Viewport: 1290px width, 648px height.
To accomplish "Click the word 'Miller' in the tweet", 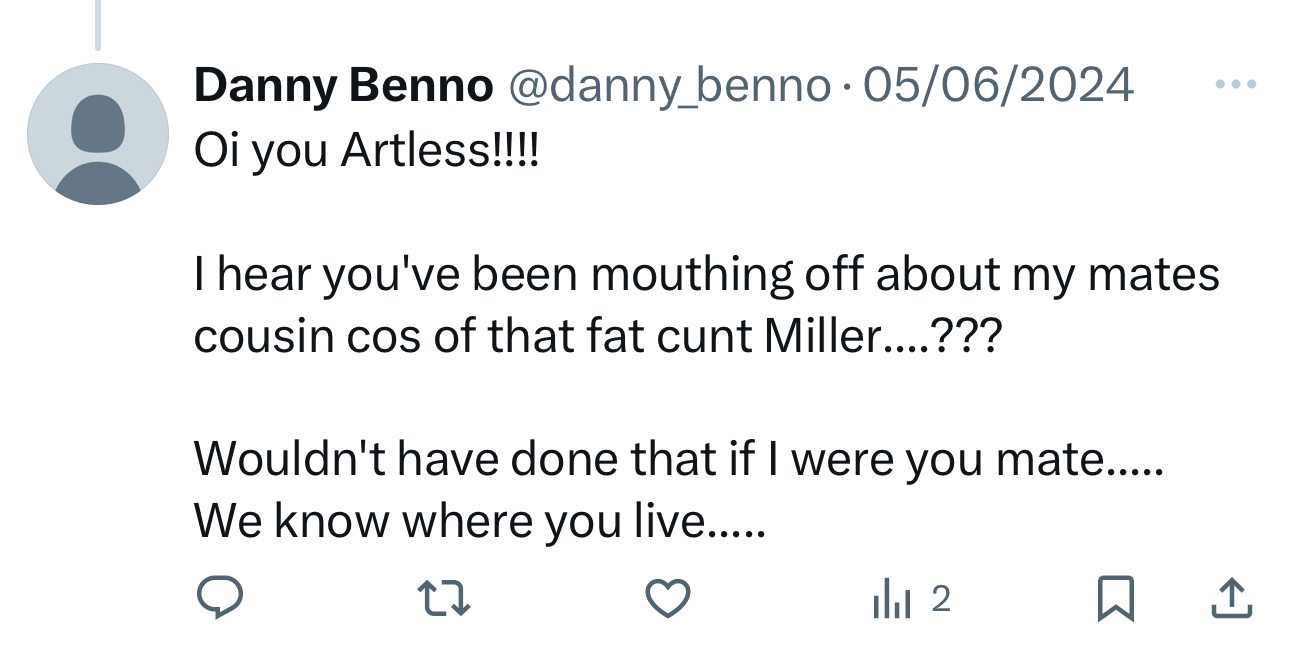I will (x=820, y=338).
